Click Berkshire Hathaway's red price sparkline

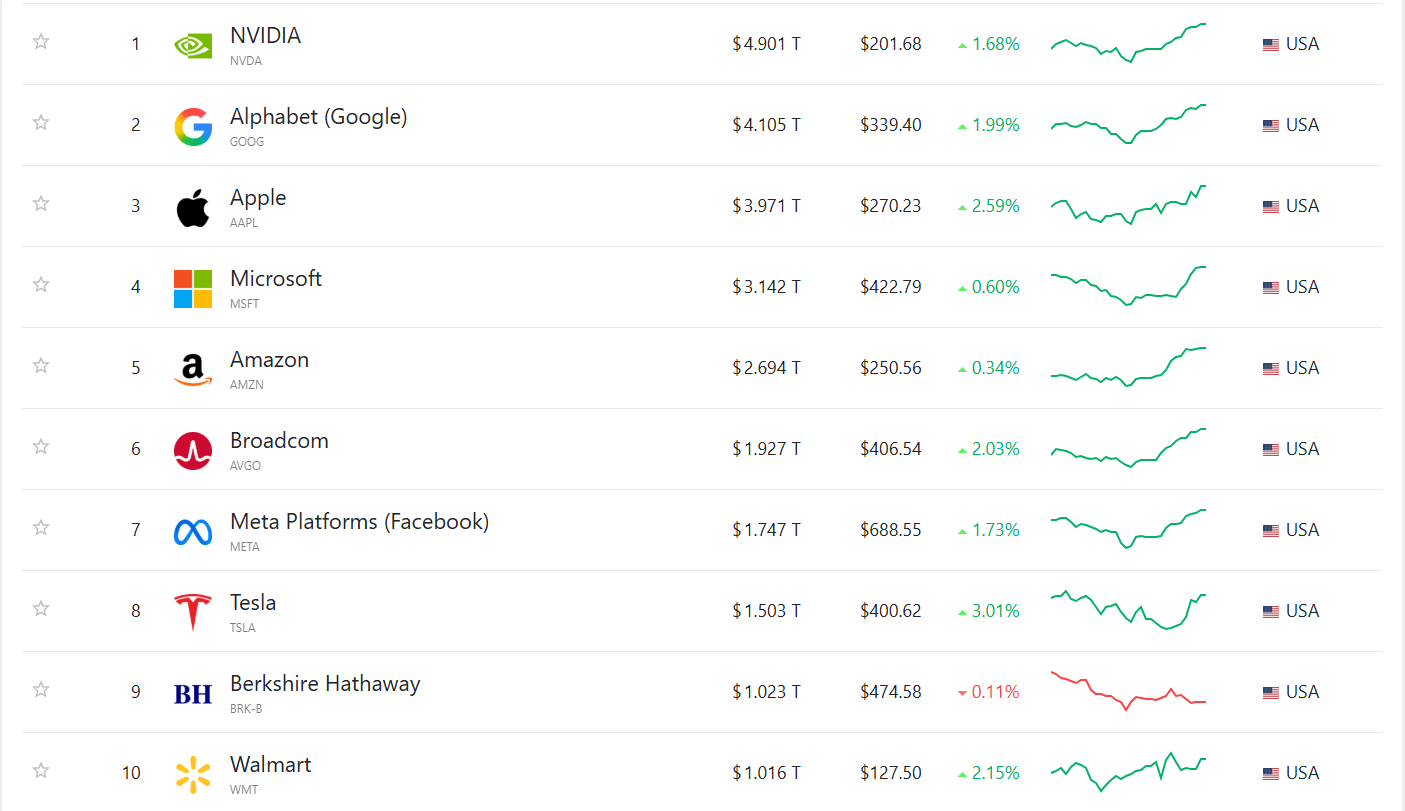coord(1128,690)
